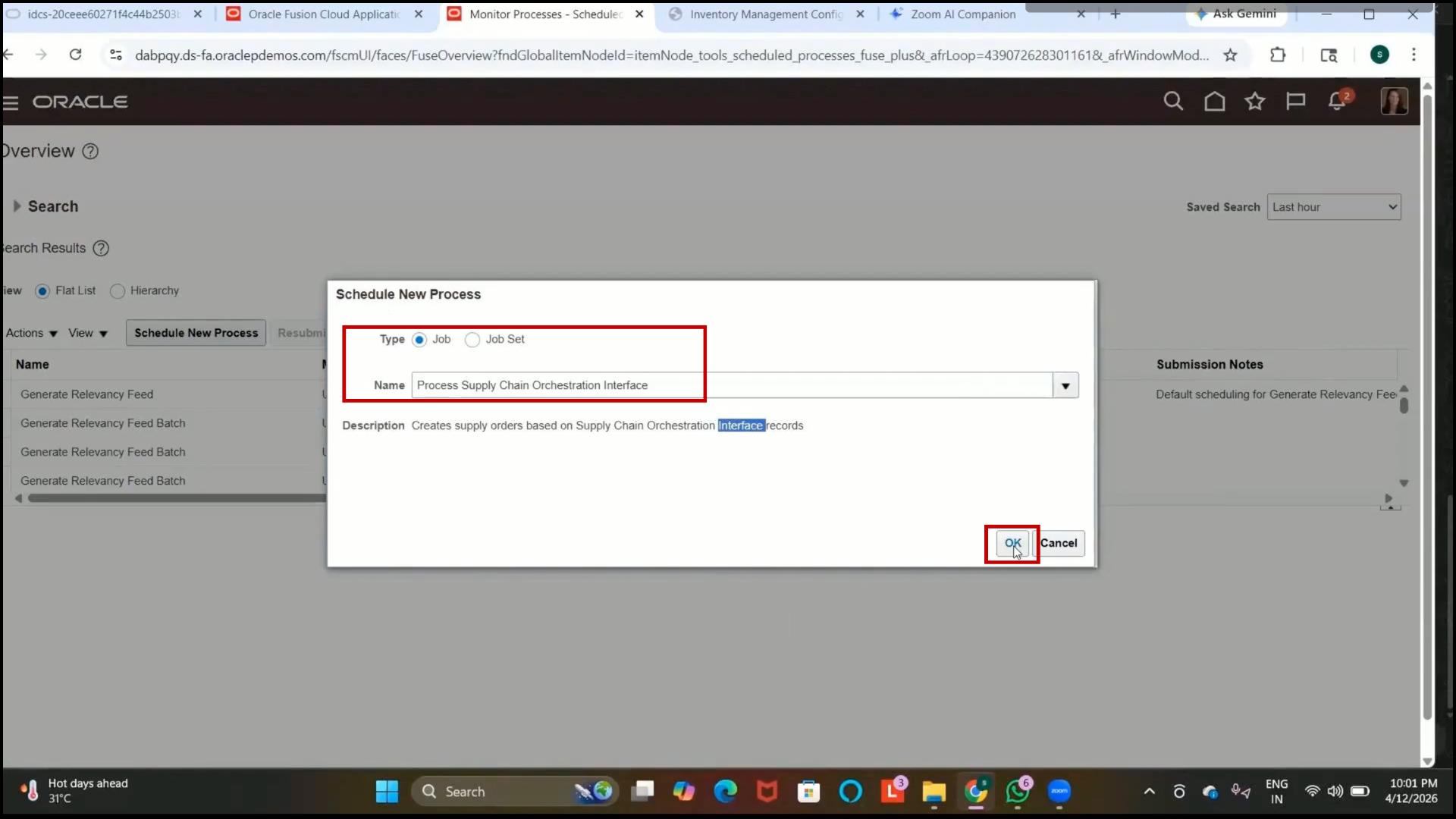Click the Overview help question icon
1456x819 pixels.
coord(90,151)
